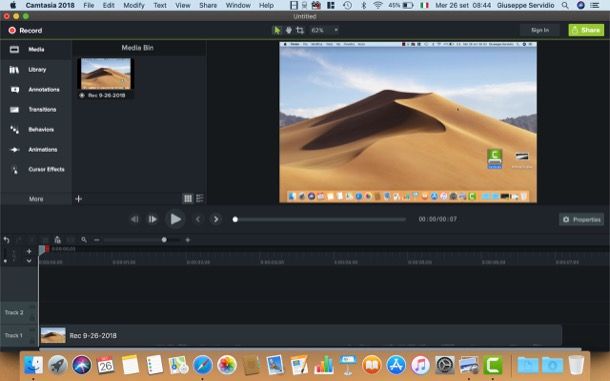This screenshot has width=610, height=381.
Task: Open the Modify menu
Action: pyautogui.click(x=134, y=5)
